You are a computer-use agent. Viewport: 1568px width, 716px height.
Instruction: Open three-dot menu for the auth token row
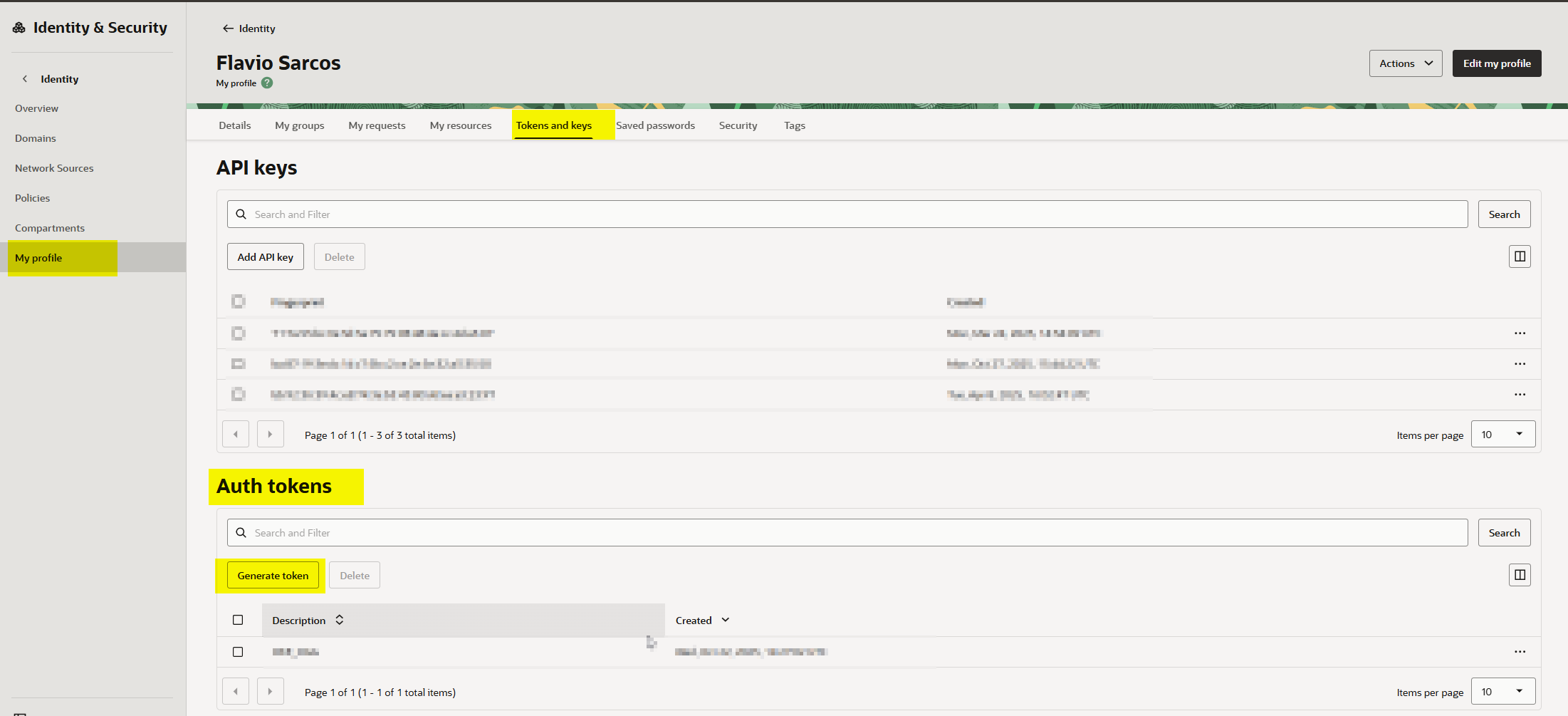coord(1520,652)
